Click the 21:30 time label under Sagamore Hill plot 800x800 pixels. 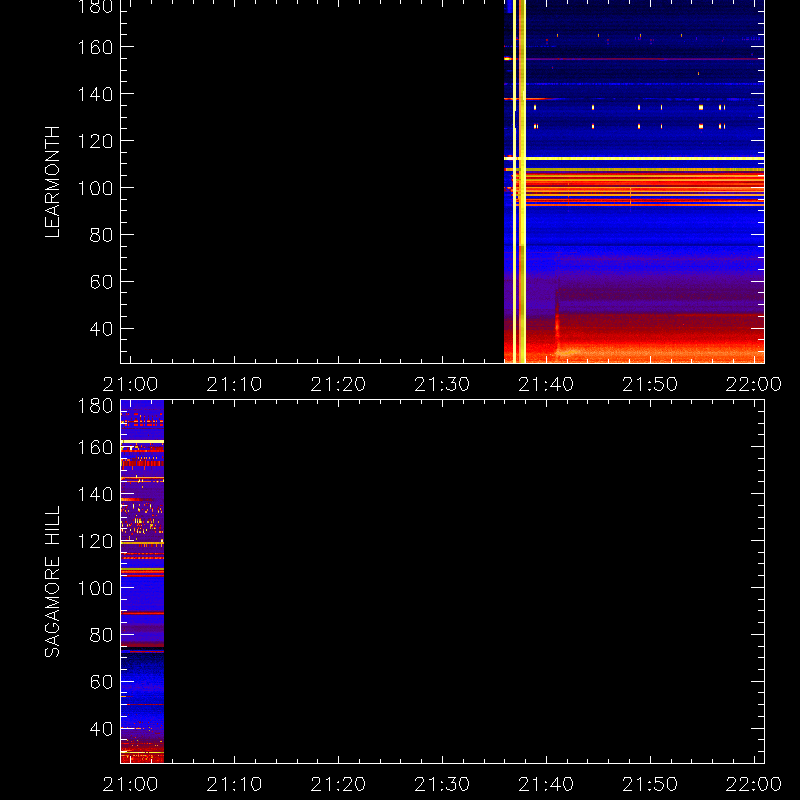(x=442, y=784)
